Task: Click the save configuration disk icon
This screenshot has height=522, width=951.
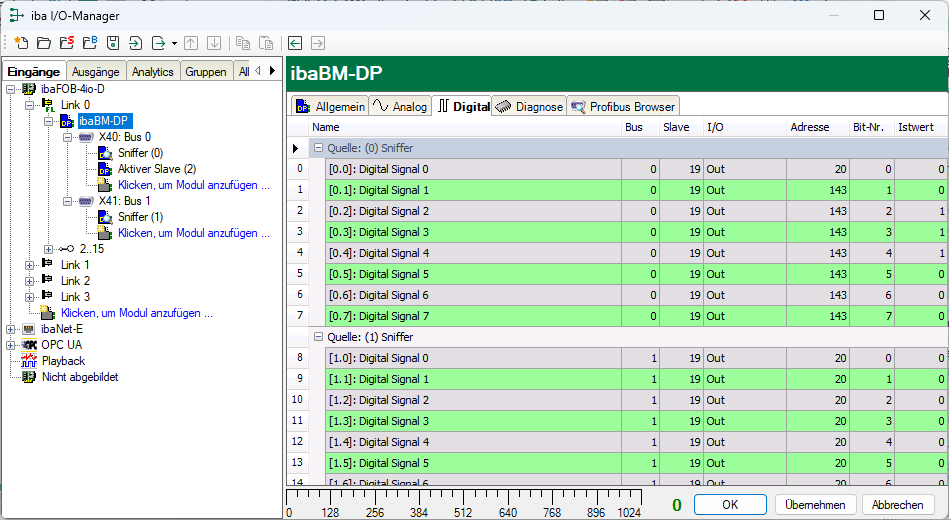Action: [x=112, y=43]
